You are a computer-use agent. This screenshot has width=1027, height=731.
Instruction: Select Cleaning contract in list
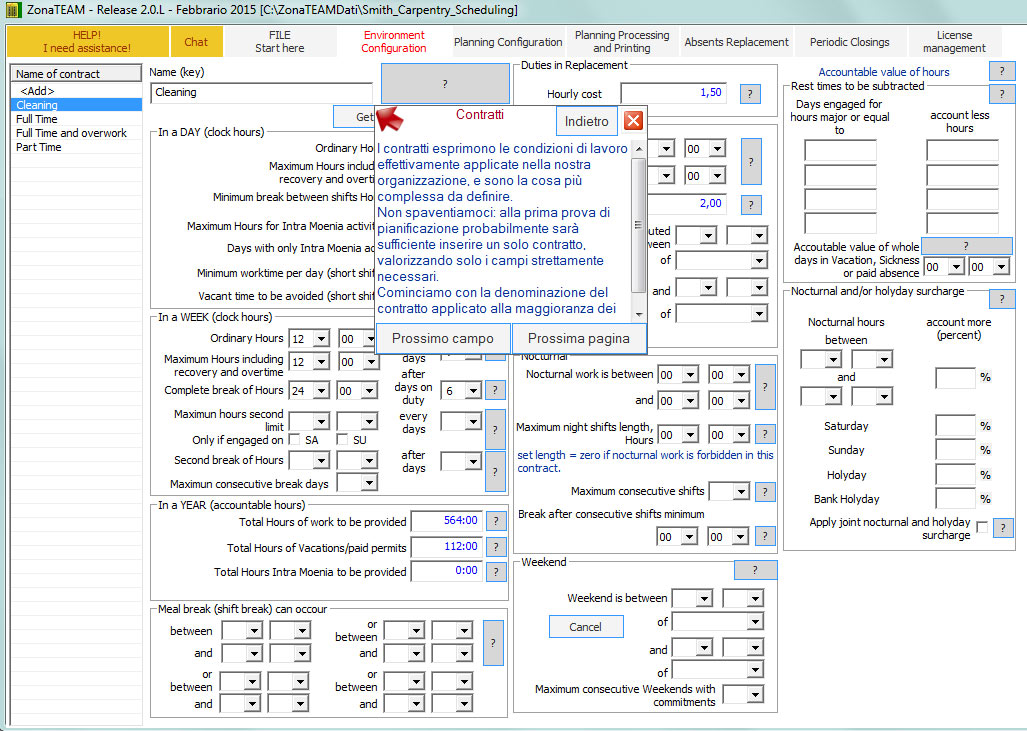tap(77, 105)
